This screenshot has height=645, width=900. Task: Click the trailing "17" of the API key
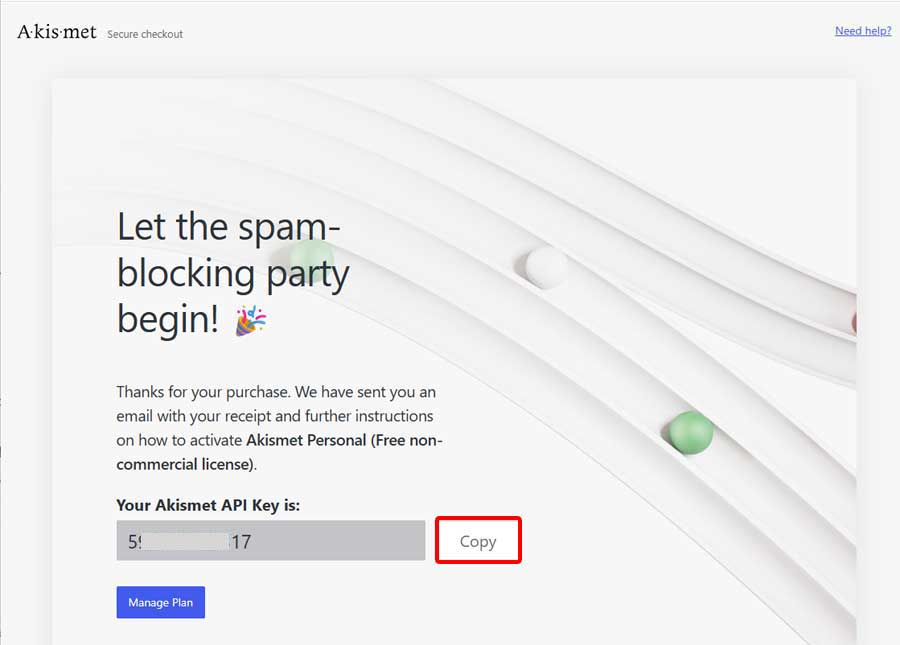(240, 541)
